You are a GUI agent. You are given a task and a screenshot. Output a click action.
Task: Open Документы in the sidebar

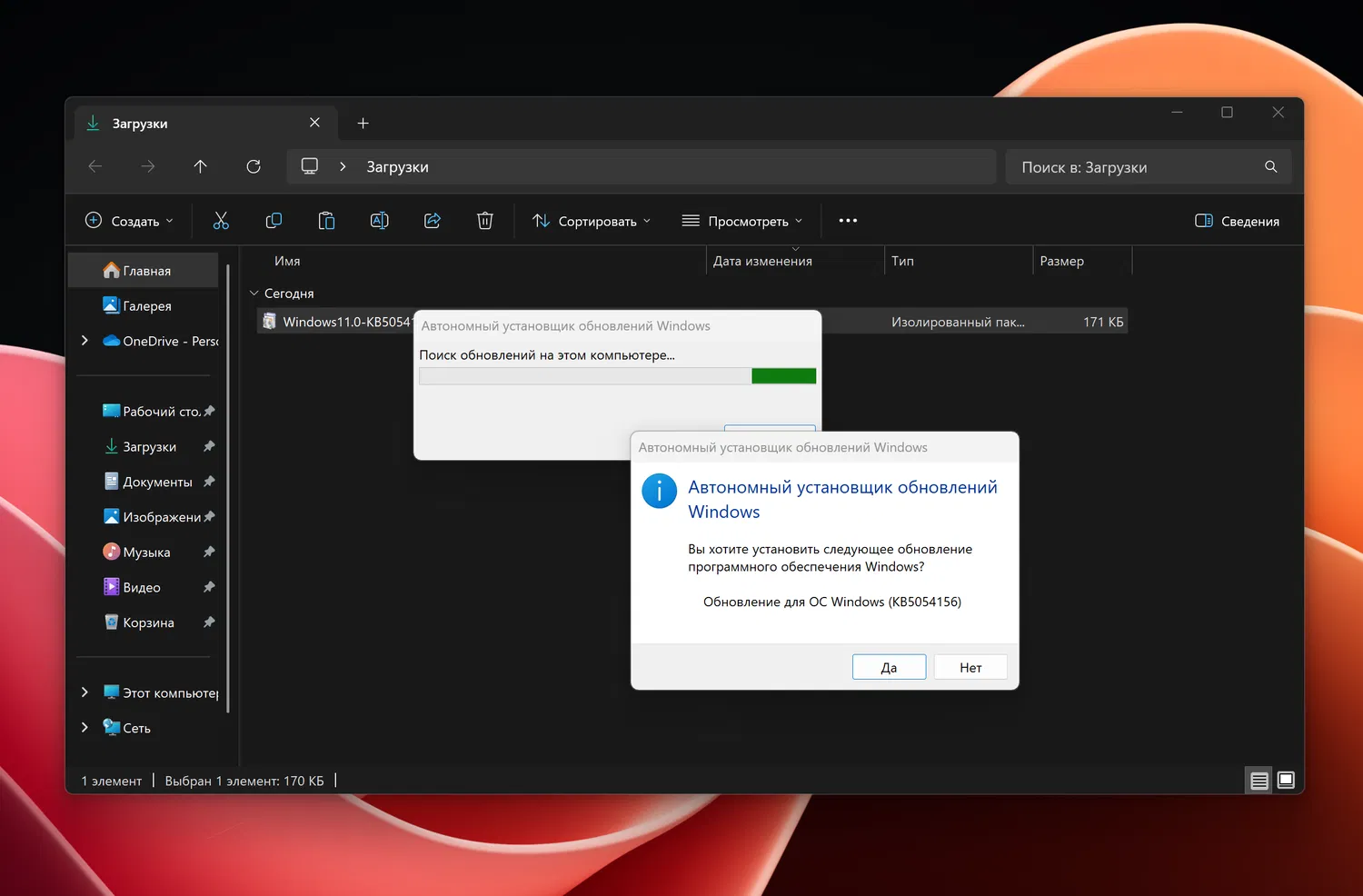tap(157, 482)
